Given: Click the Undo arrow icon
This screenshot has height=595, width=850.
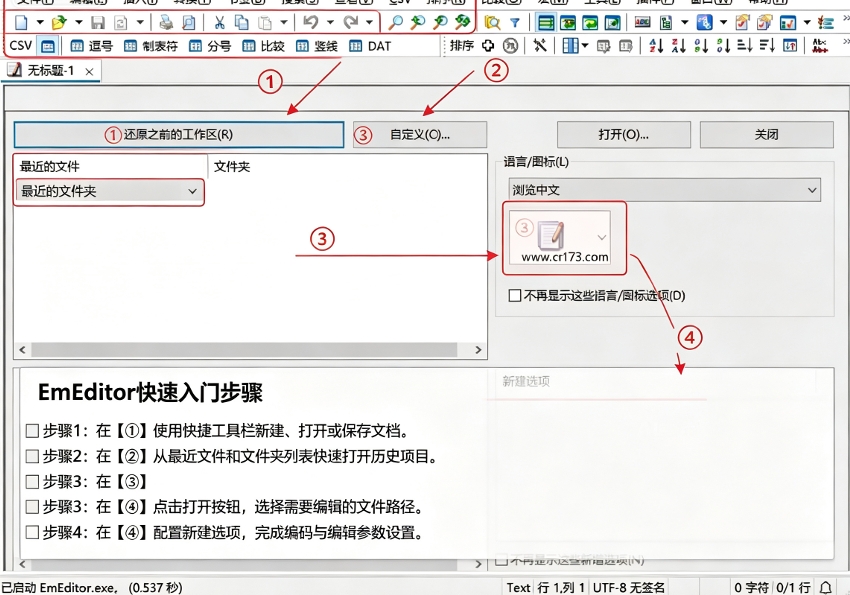Looking at the screenshot, I should tap(311, 22).
